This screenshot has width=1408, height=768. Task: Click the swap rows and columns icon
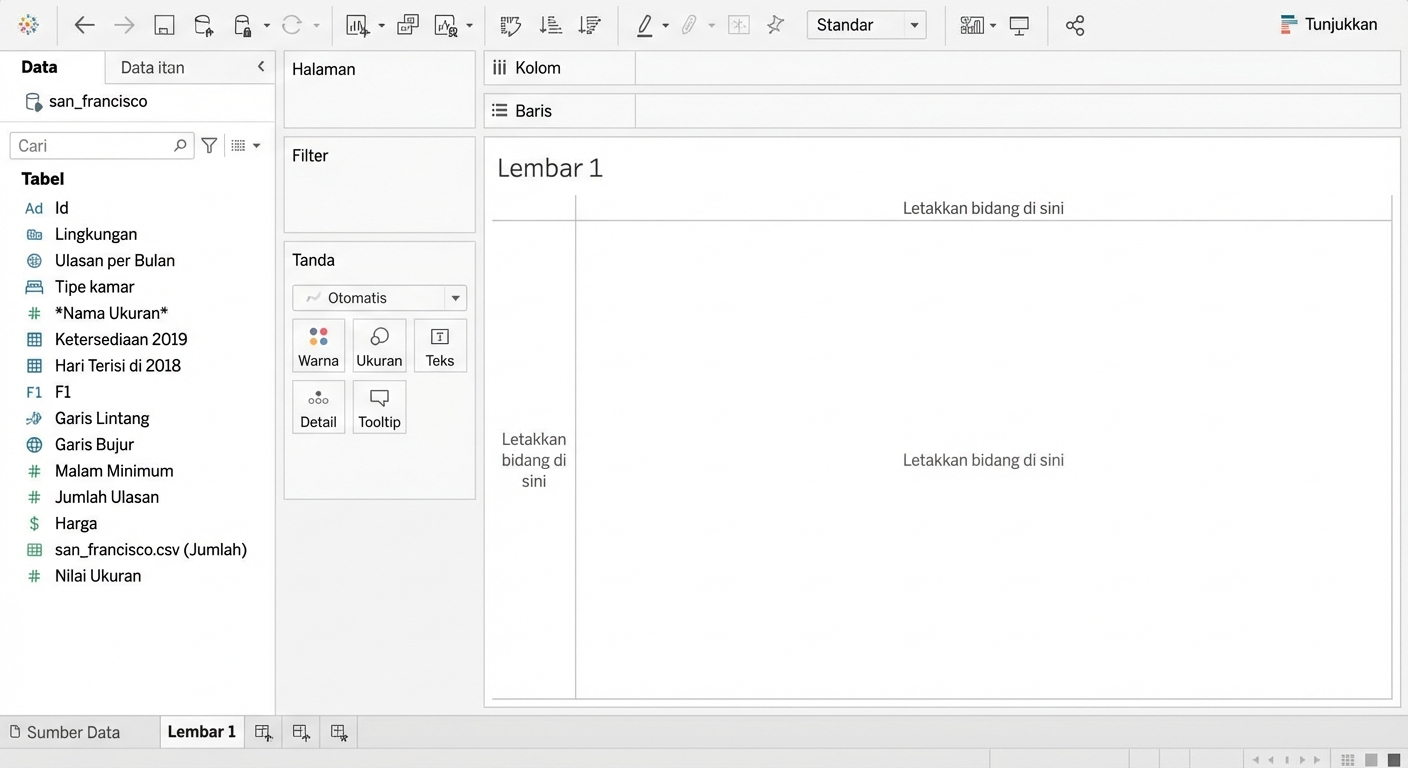(510, 26)
